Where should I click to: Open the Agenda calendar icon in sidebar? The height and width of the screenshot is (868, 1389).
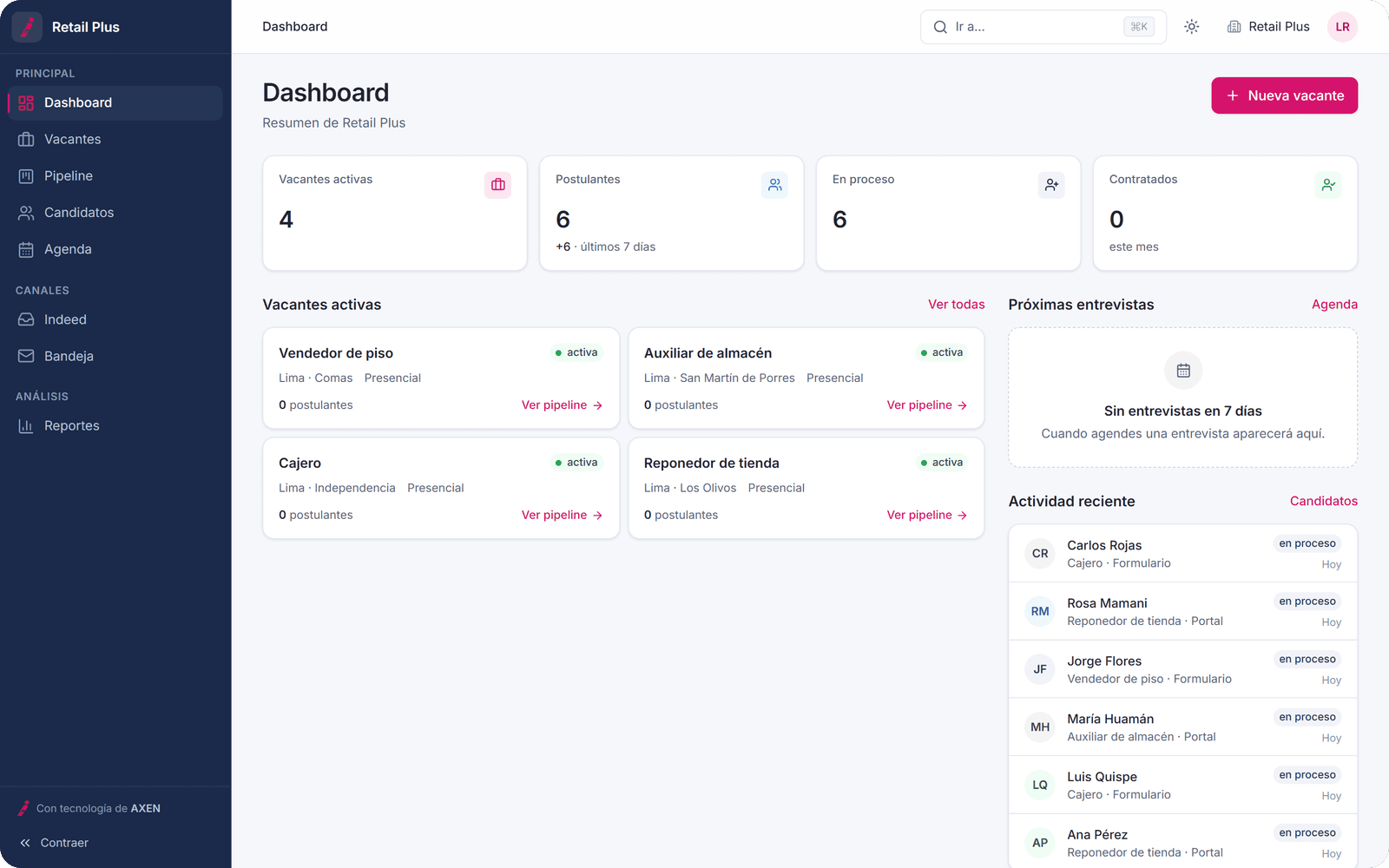click(26, 250)
